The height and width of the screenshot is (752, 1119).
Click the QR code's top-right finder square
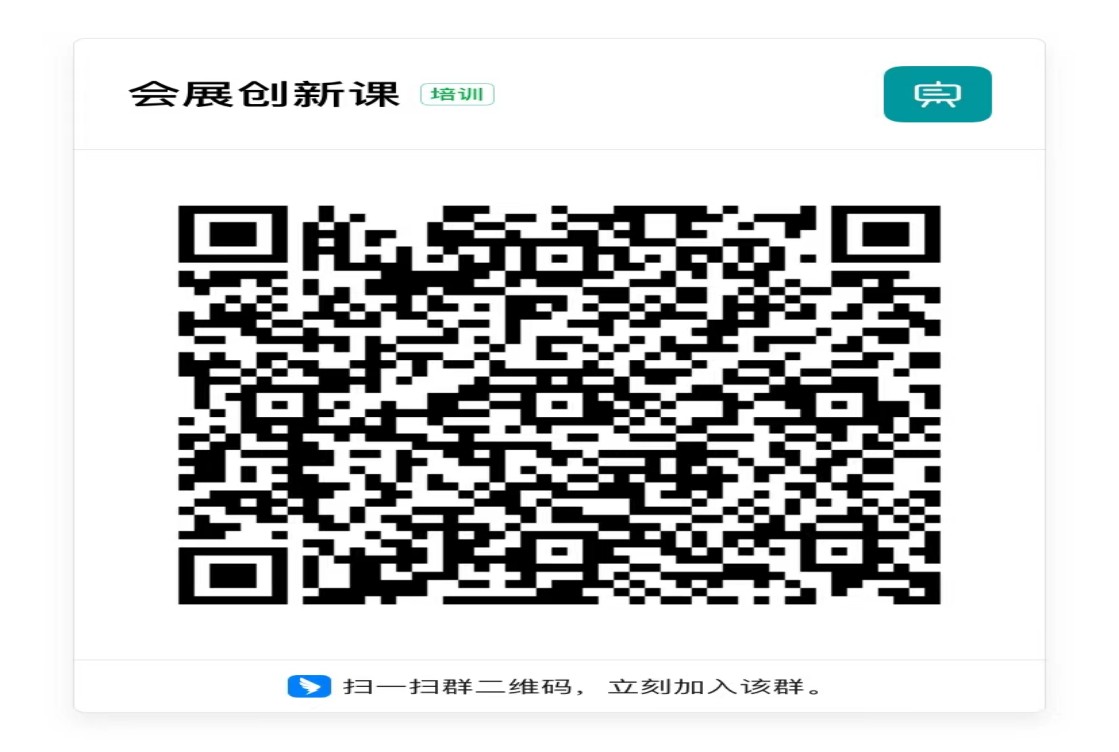pyautogui.click(x=886, y=234)
